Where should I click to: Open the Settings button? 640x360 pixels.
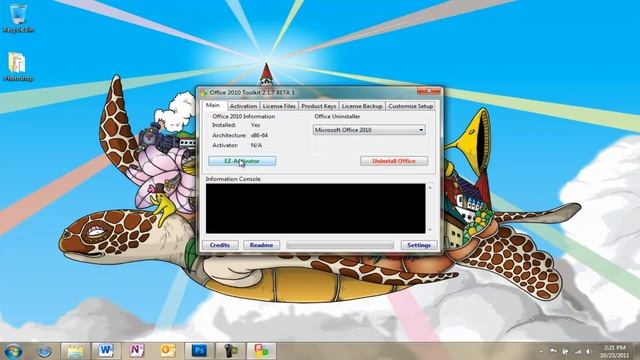tap(419, 245)
